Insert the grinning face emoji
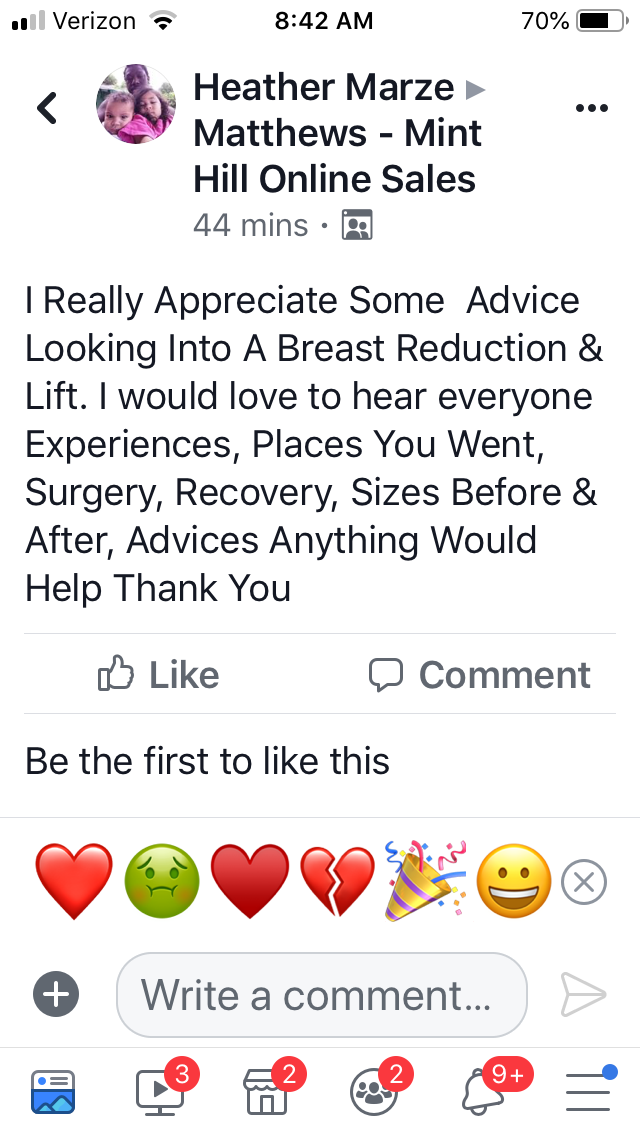 (514, 882)
